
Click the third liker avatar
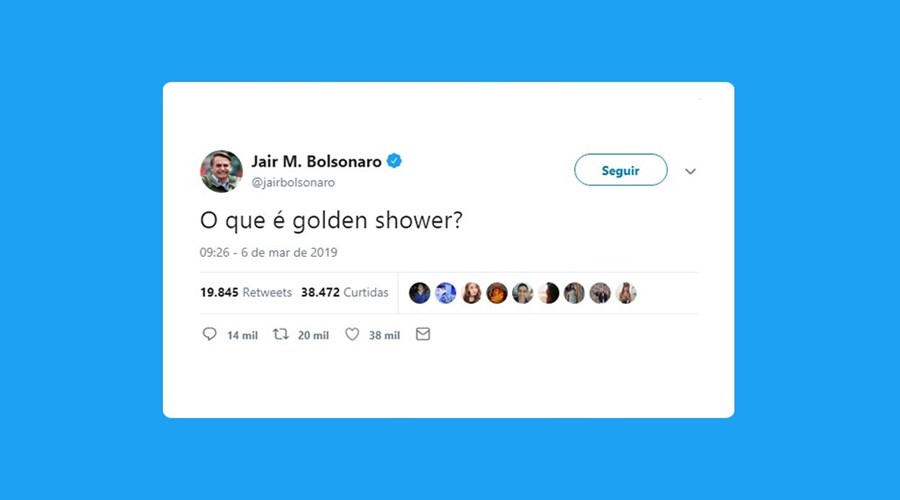coord(471,293)
